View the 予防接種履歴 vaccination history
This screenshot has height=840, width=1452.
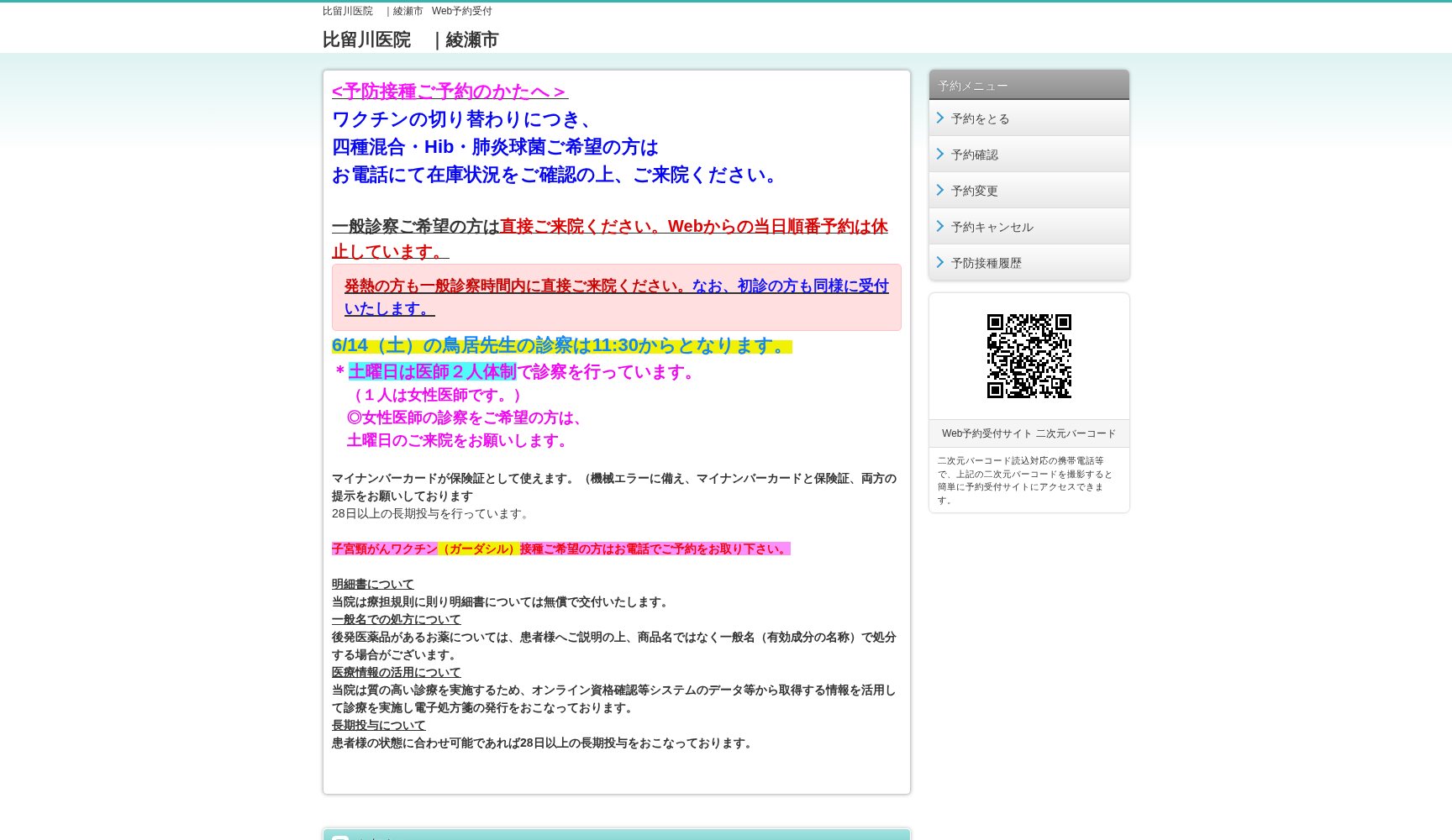(986, 263)
